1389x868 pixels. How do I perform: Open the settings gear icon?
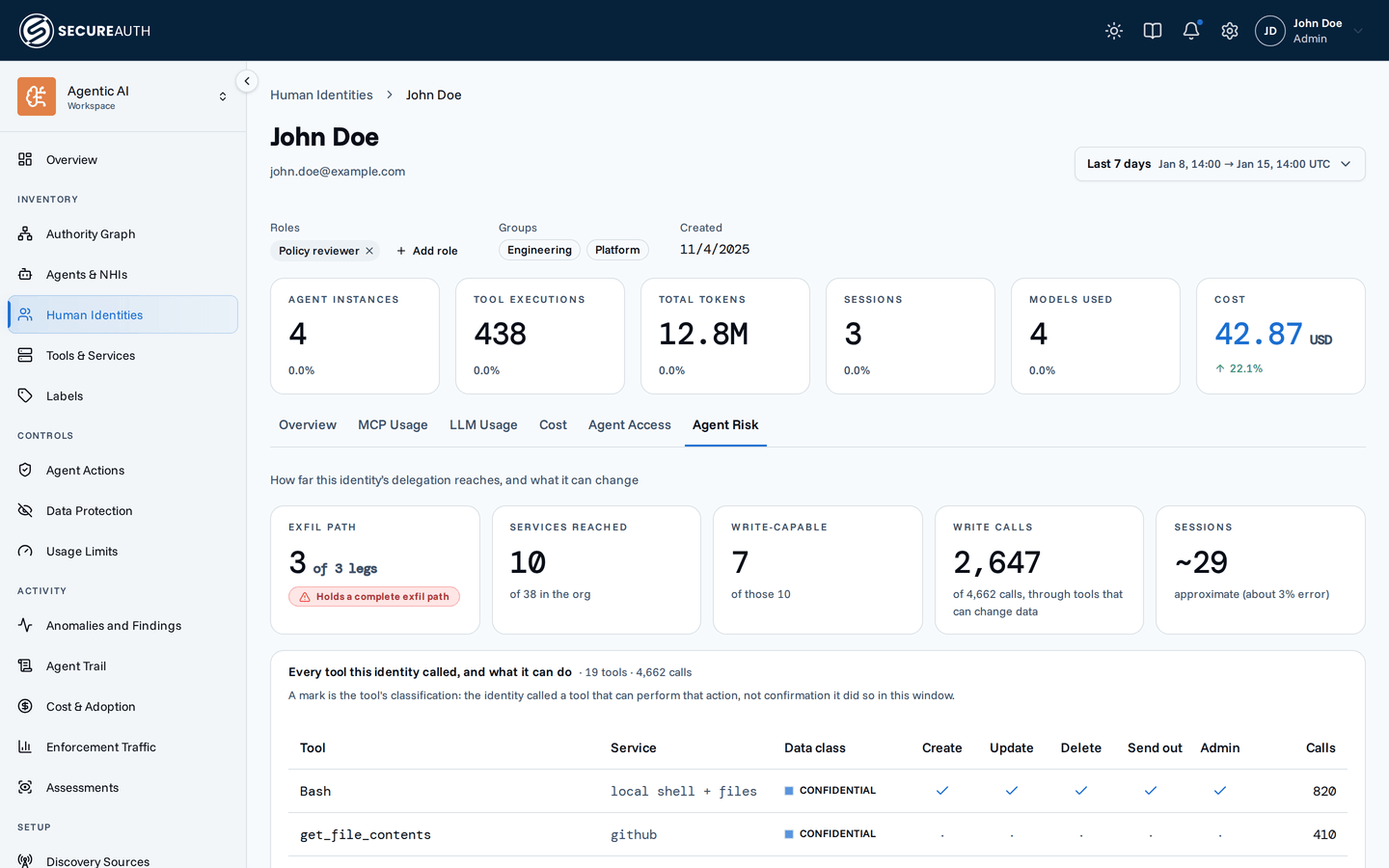click(x=1230, y=31)
